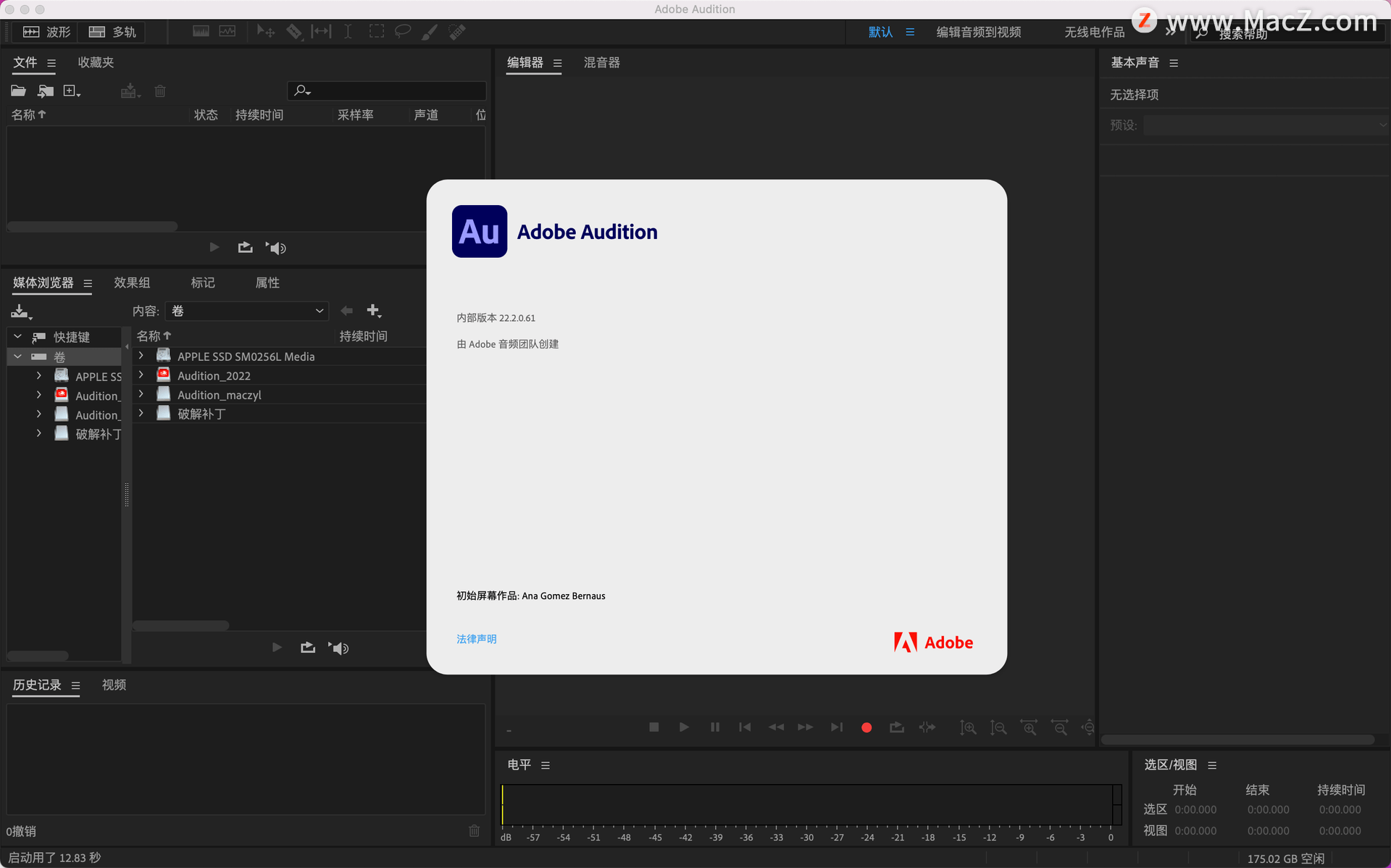Screen dimensions: 1391x868
Task: Select the Slip tool
Action: click(x=320, y=31)
